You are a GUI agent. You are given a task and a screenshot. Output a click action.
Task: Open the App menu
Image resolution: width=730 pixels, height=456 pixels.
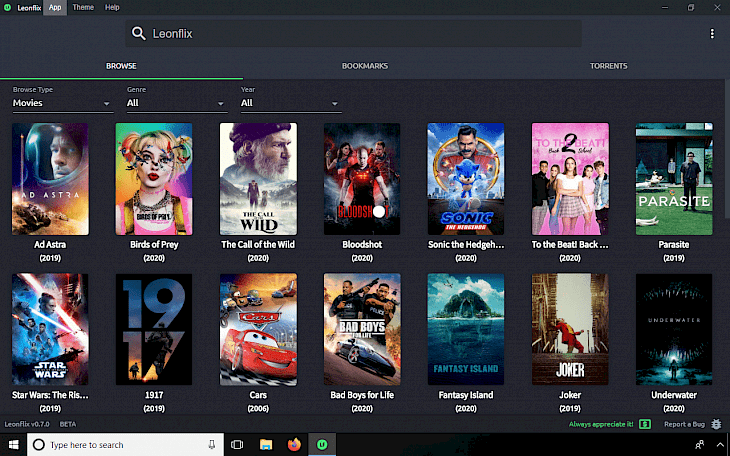55,7
